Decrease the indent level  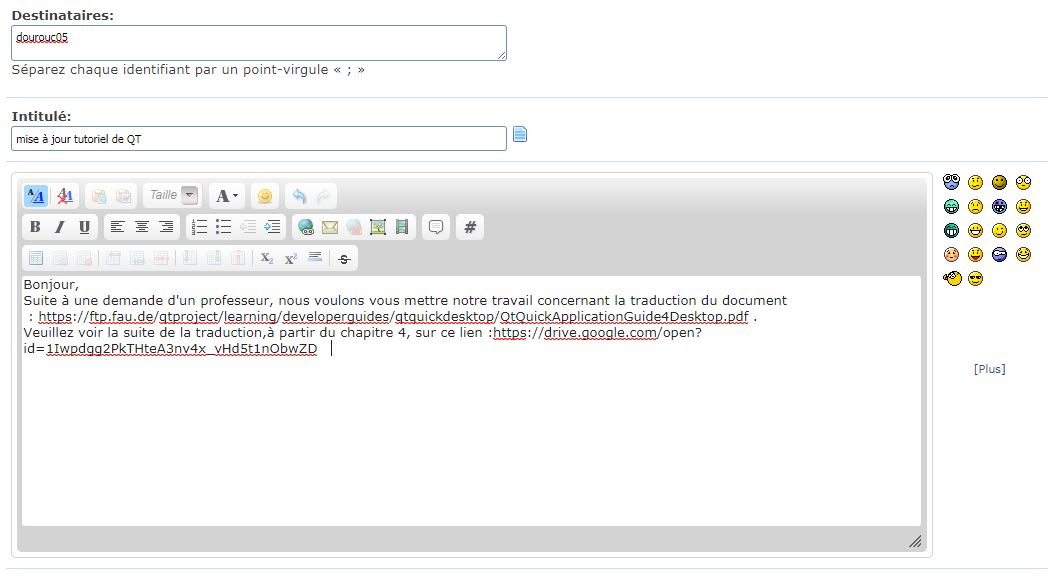point(248,227)
